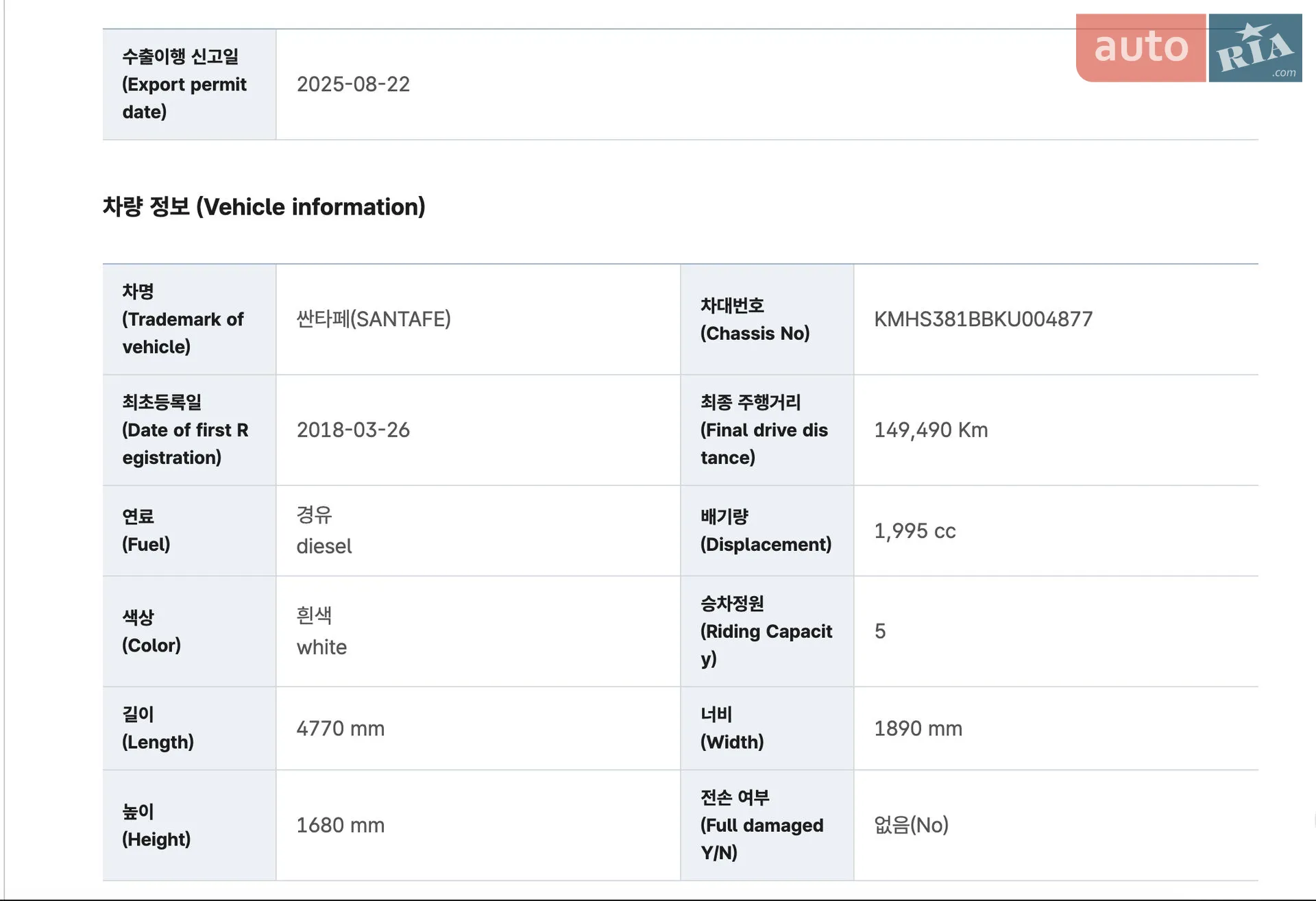Click the Chassis No label cell
The image size is (1316, 901).
(767, 319)
